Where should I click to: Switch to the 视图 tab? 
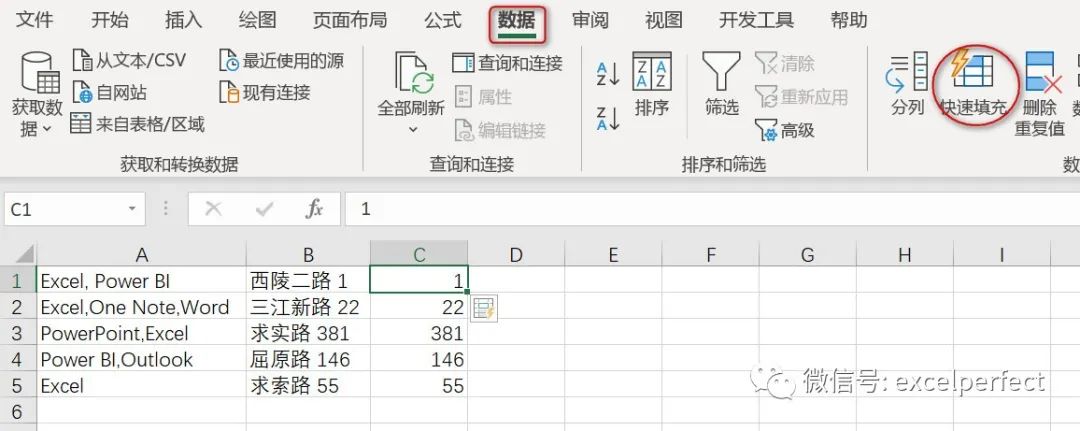click(664, 20)
